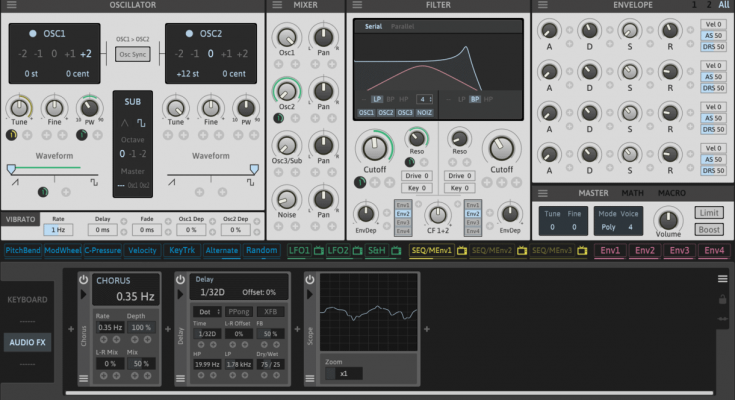The width and height of the screenshot is (735, 400).
Task: Open the delay Time 1/32D selector
Action: [207, 334]
